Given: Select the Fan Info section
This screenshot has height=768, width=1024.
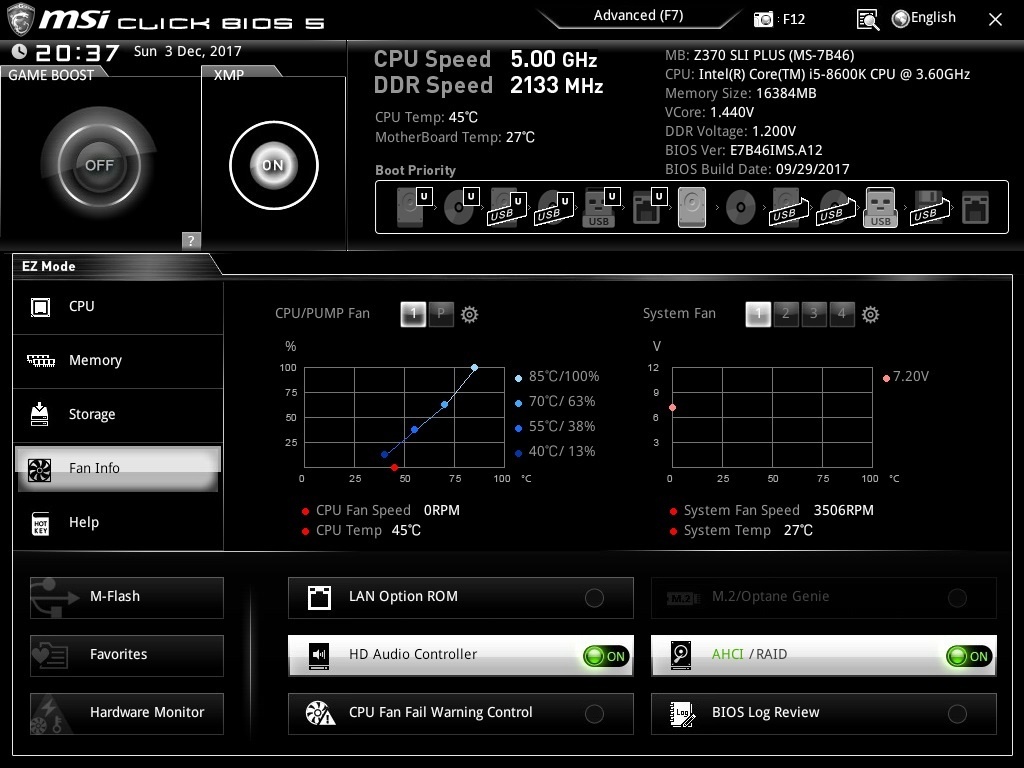Looking at the screenshot, I should click(118, 469).
